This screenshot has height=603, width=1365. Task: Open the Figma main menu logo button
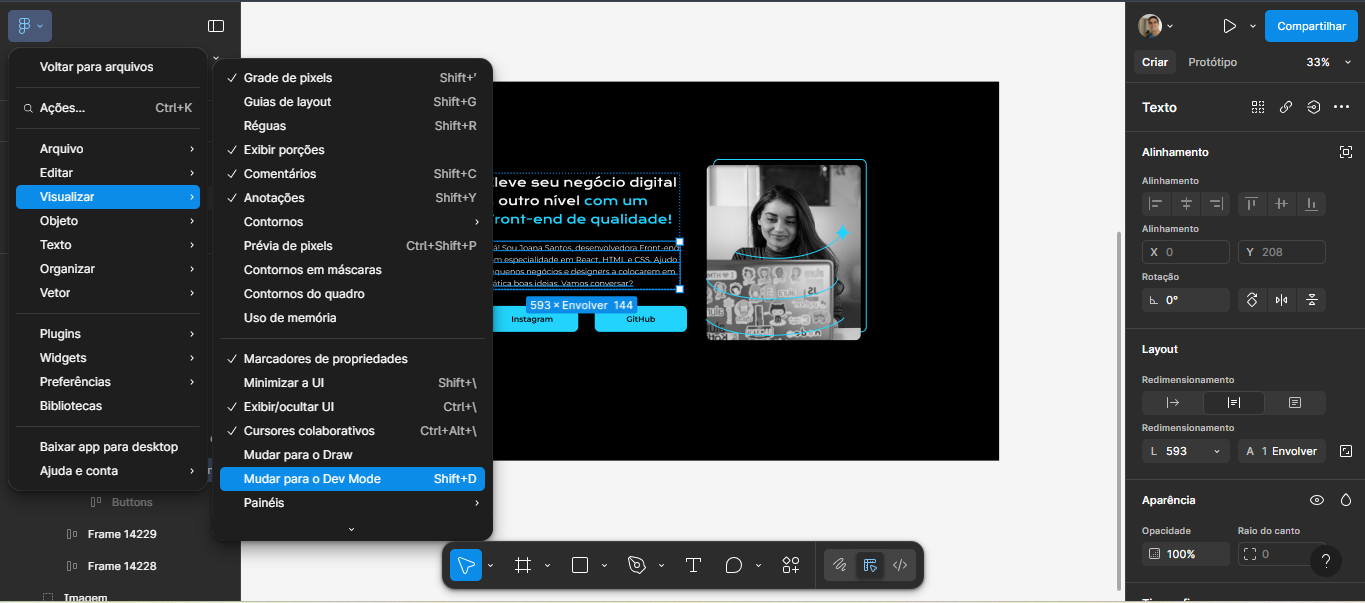click(30, 26)
